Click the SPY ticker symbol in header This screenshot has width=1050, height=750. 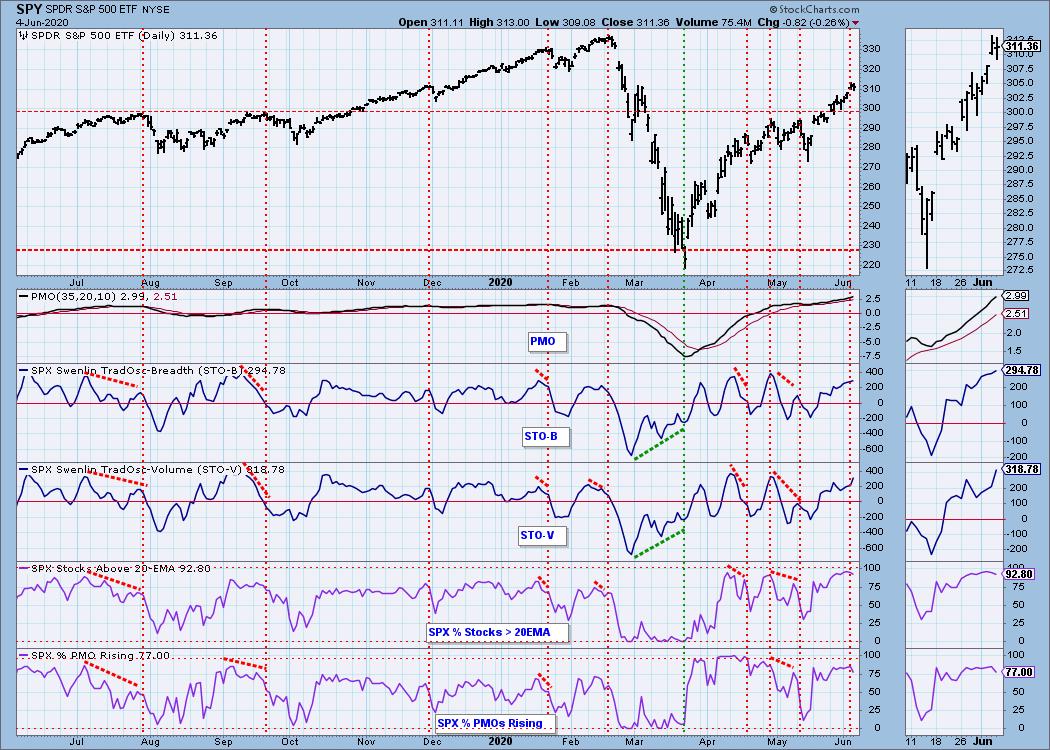click(29, 9)
